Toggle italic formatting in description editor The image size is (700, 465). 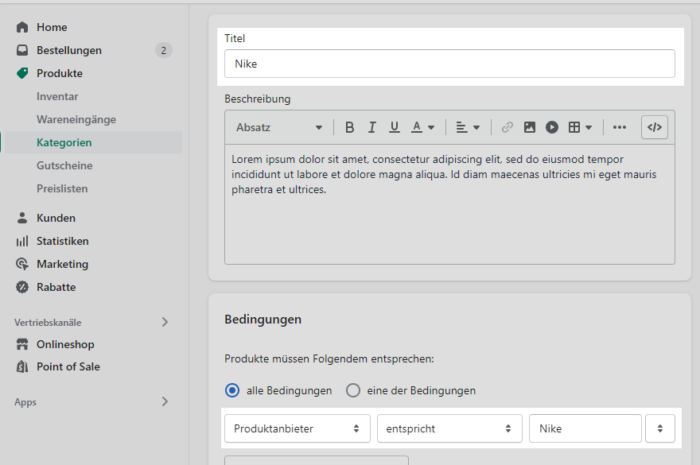(372, 128)
